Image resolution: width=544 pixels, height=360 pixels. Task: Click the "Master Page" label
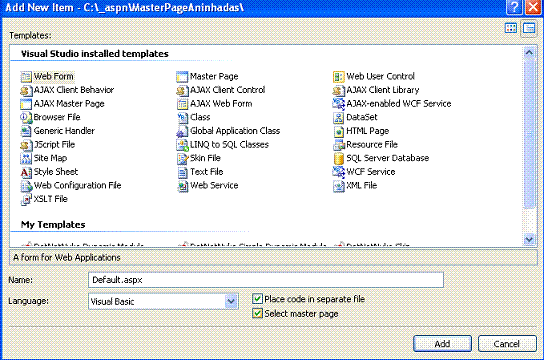pos(214,76)
